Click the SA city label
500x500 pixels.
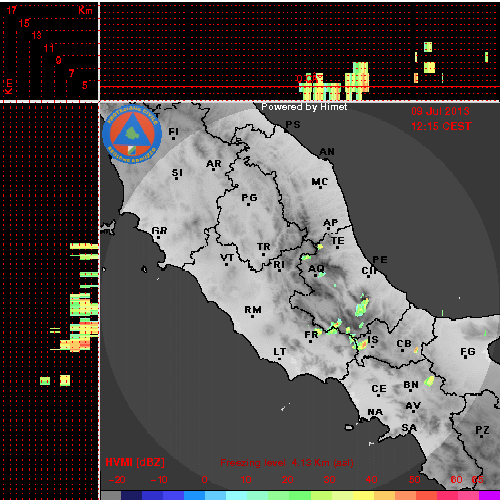(409, 428)
